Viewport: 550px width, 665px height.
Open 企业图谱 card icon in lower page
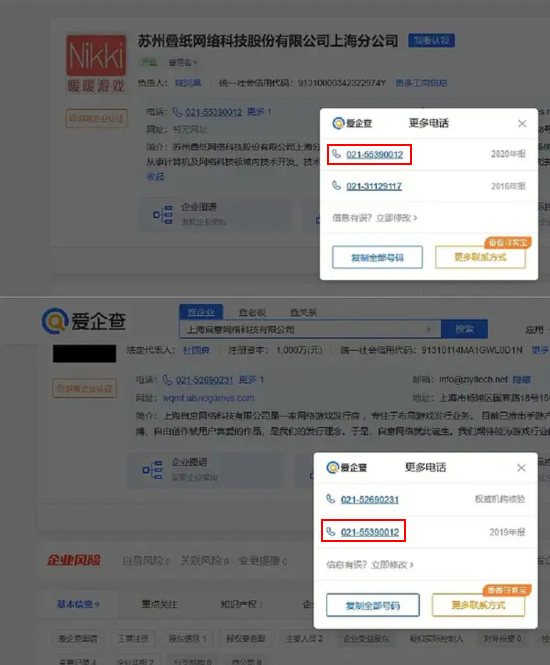152,470
